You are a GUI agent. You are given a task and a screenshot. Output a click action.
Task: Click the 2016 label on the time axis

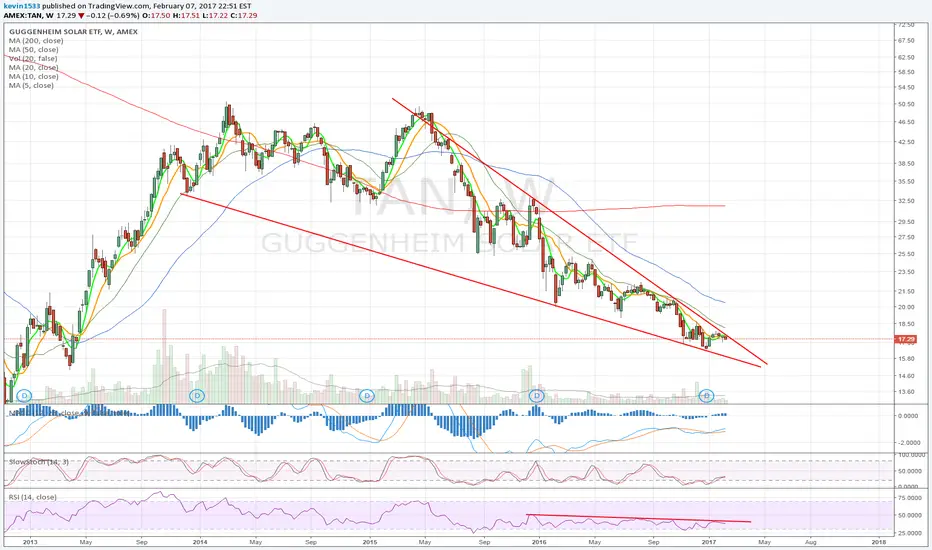click(539, 542)
